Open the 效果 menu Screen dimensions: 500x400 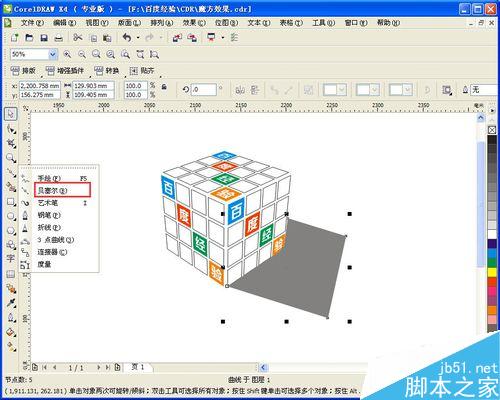[194, 23]
